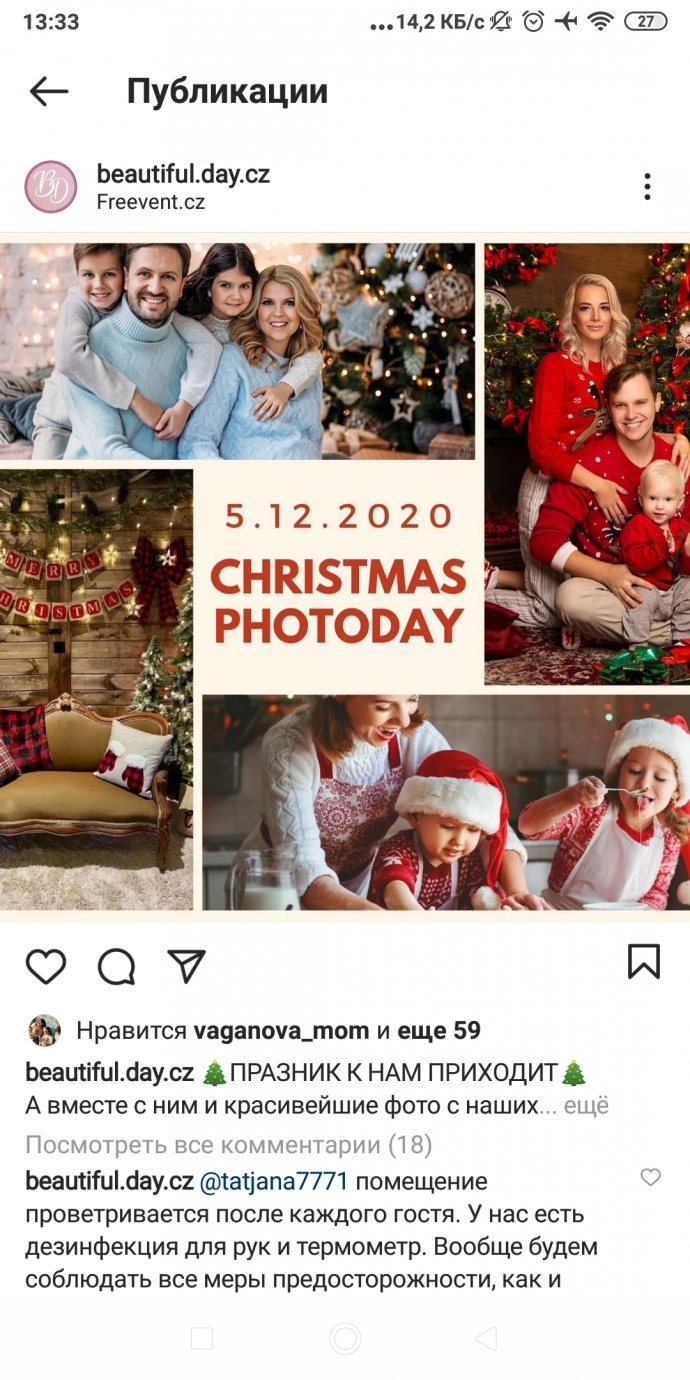Tap the back arrow next to Публикации

(x=49, y=92)
